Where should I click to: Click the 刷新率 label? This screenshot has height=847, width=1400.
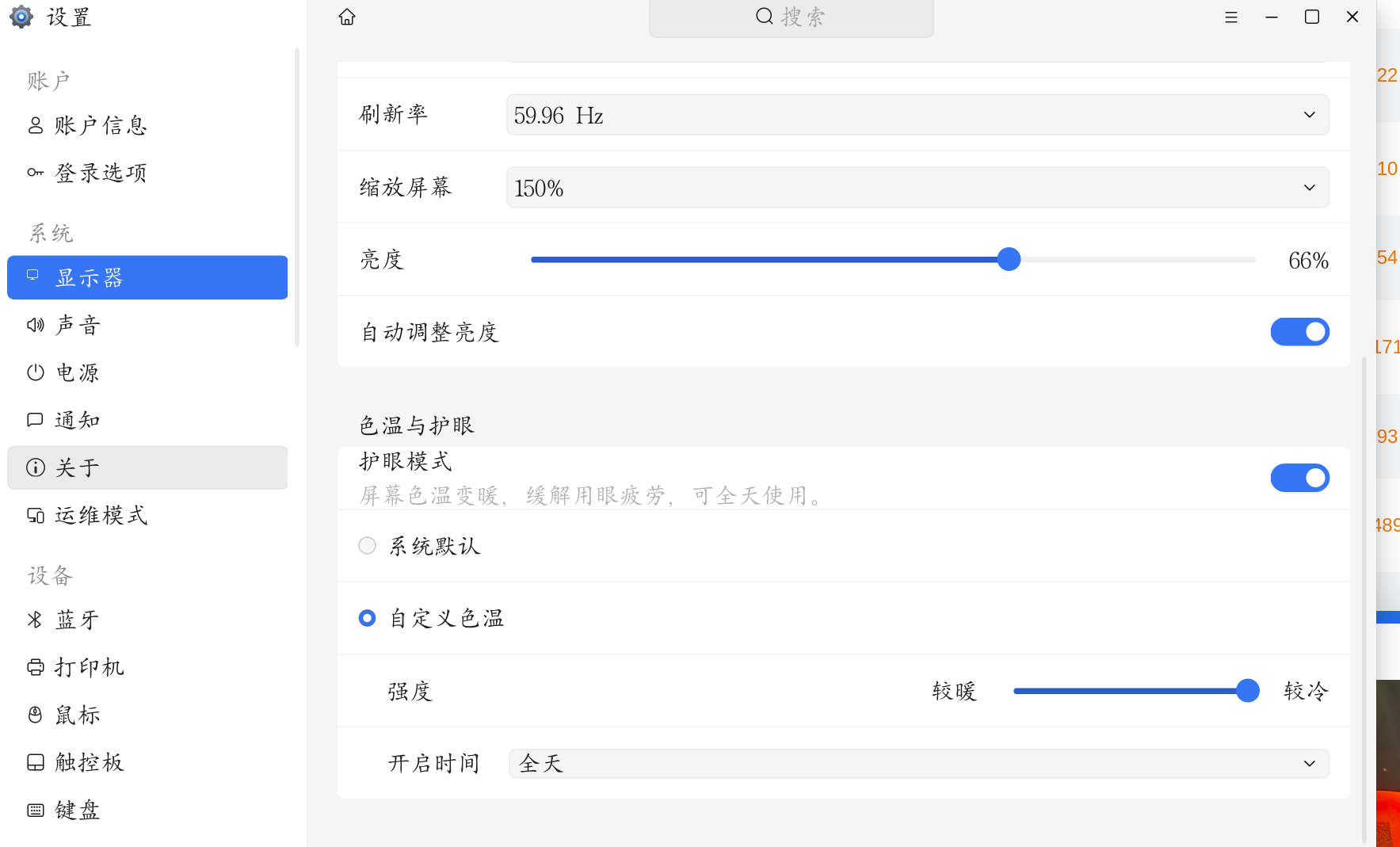click(394, 114)
